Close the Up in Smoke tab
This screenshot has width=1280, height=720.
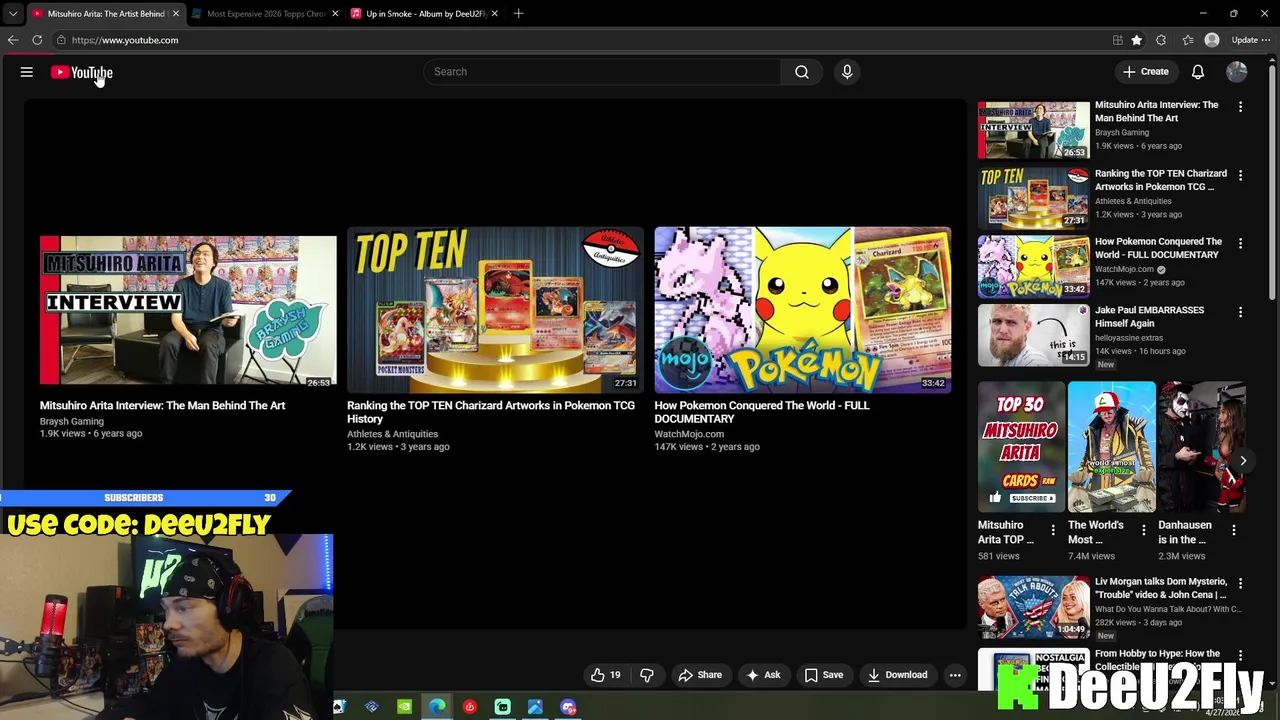pos(494,14)
